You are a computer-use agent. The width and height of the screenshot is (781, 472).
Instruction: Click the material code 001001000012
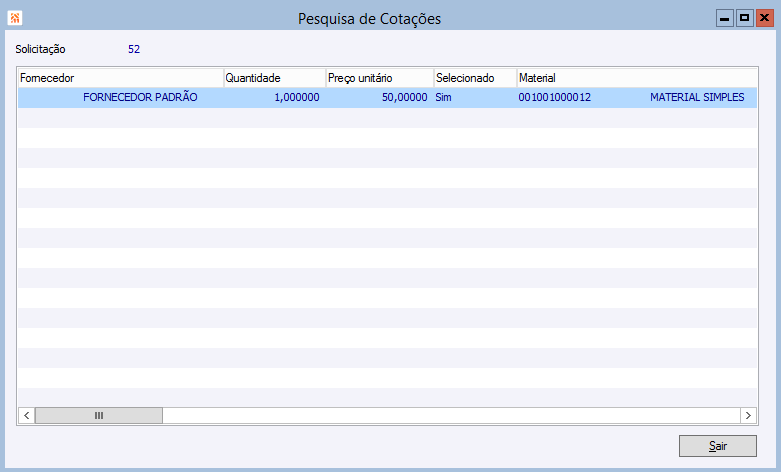tap(554, 98)
